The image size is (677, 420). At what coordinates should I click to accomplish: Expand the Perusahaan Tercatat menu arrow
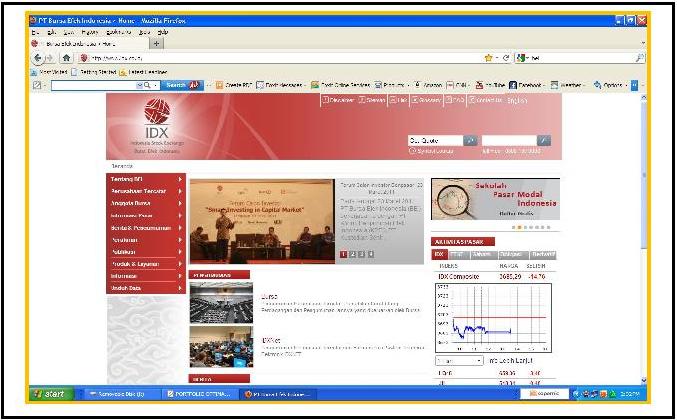click(180, 191)
